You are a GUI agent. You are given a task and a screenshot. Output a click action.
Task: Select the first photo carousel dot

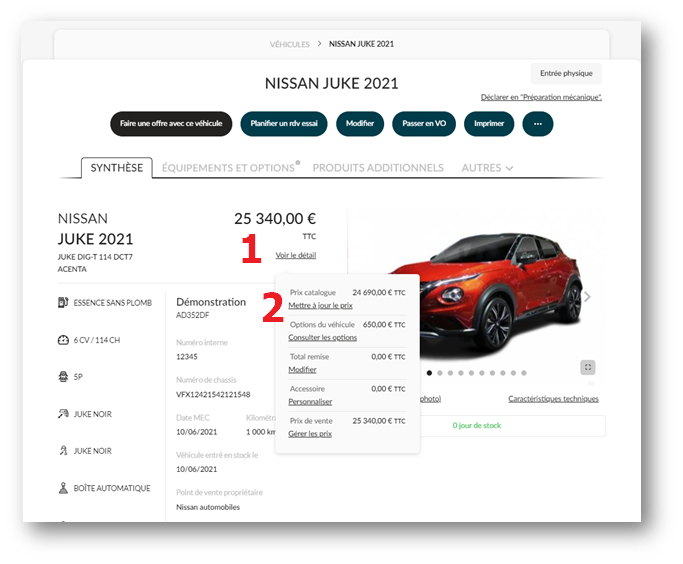[429, 373]
